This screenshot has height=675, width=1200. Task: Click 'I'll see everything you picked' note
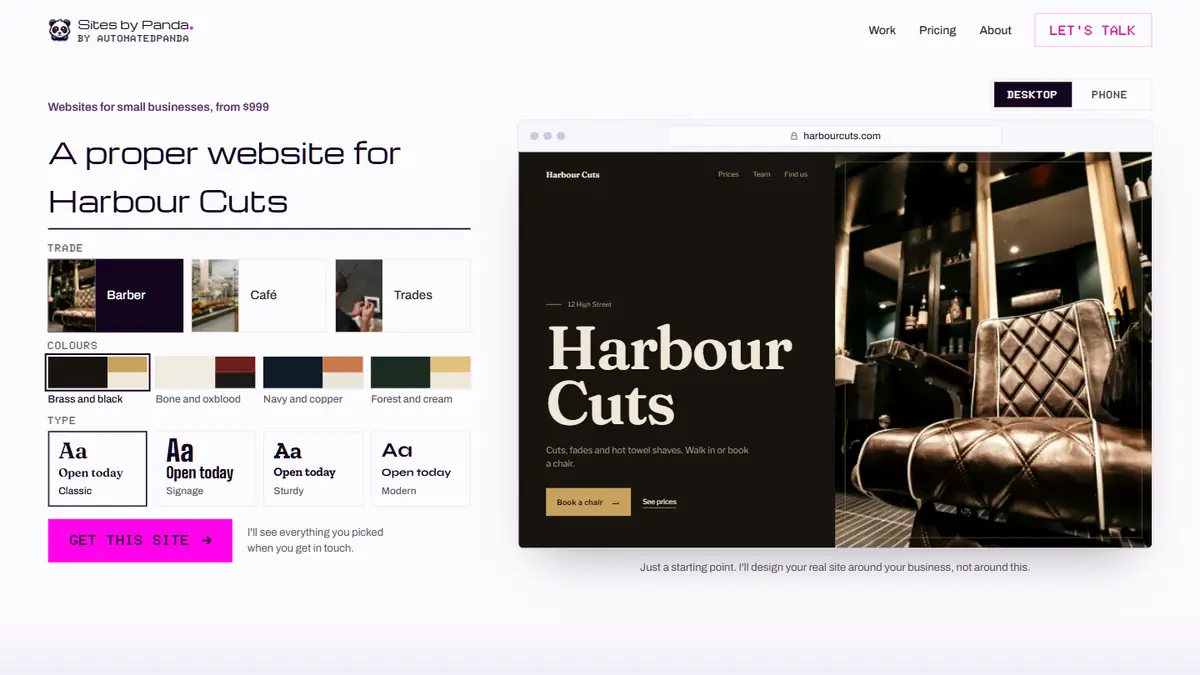tap(315, 540)
